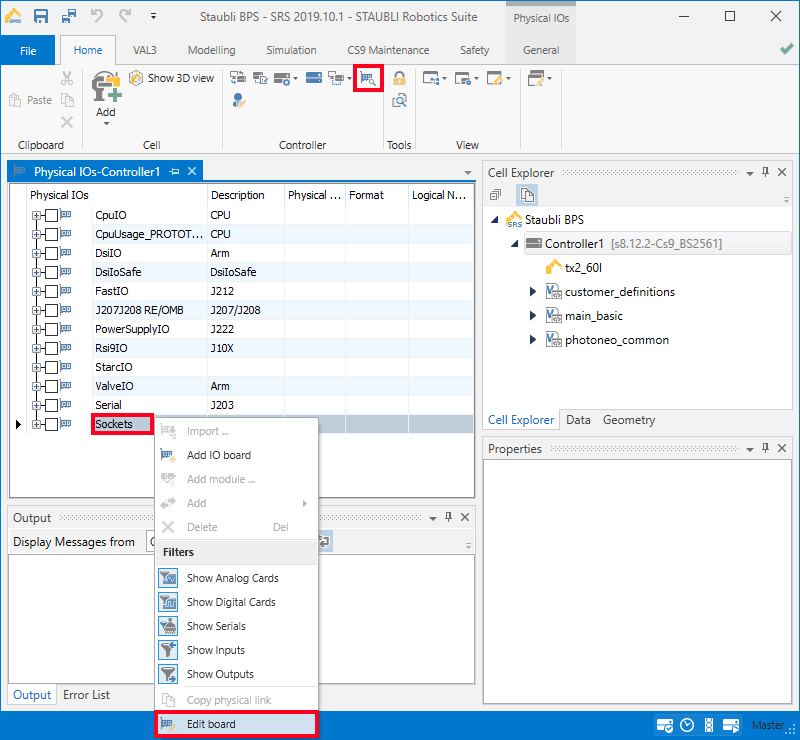
Task: Click the IO board search icon in ribbon
Action: 368,78
